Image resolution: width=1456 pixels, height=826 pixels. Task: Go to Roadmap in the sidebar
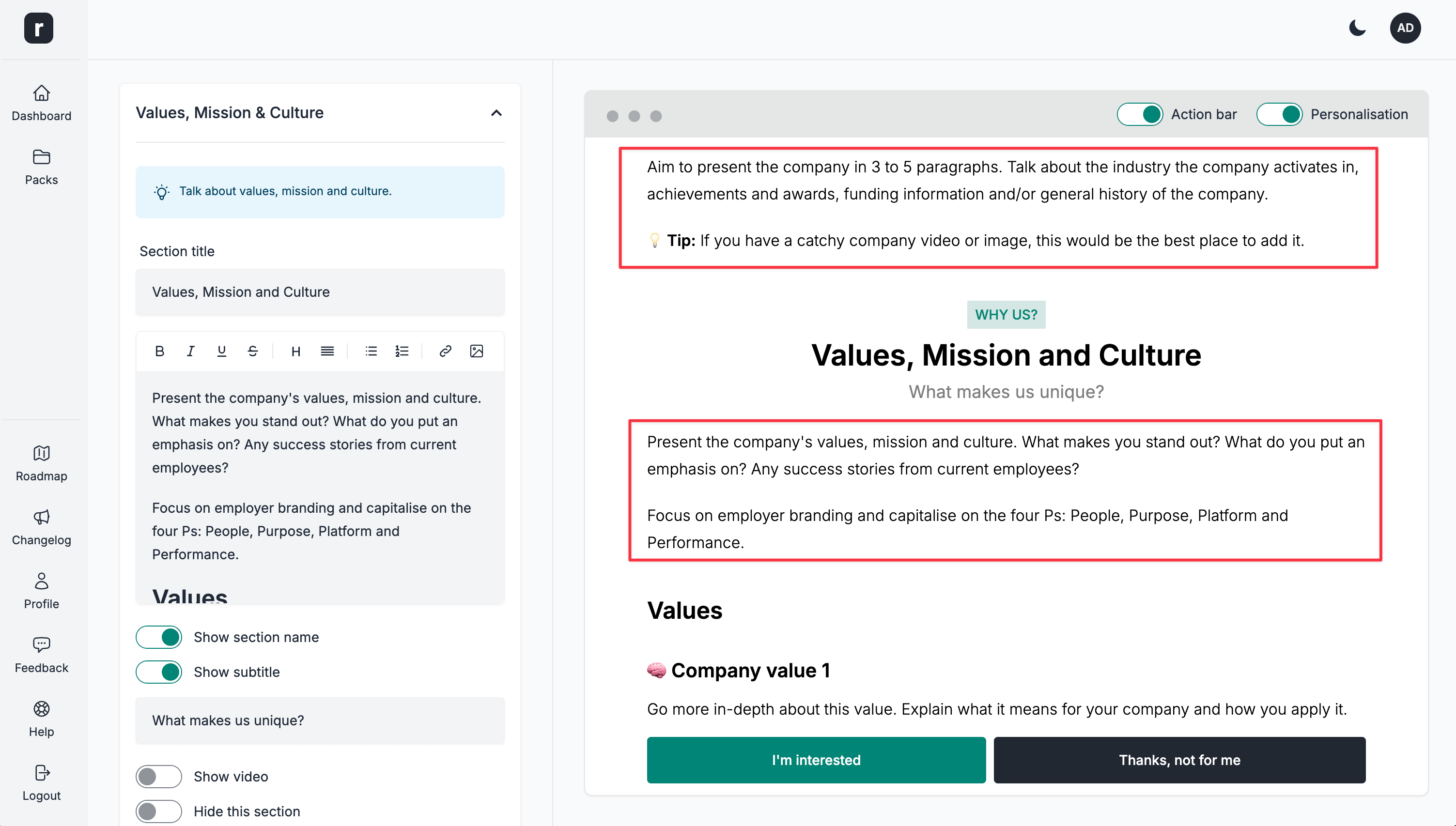pyautogui.click(x=42, y=463)
